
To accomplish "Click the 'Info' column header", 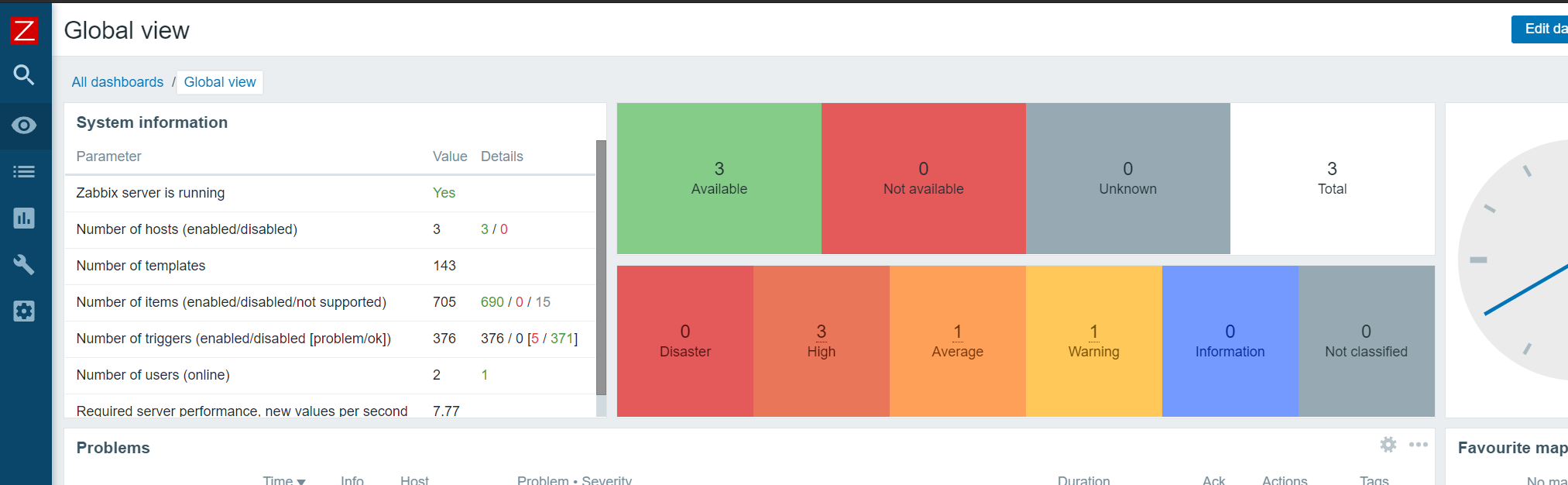I will pyautogui.click(x=352, y=481).
